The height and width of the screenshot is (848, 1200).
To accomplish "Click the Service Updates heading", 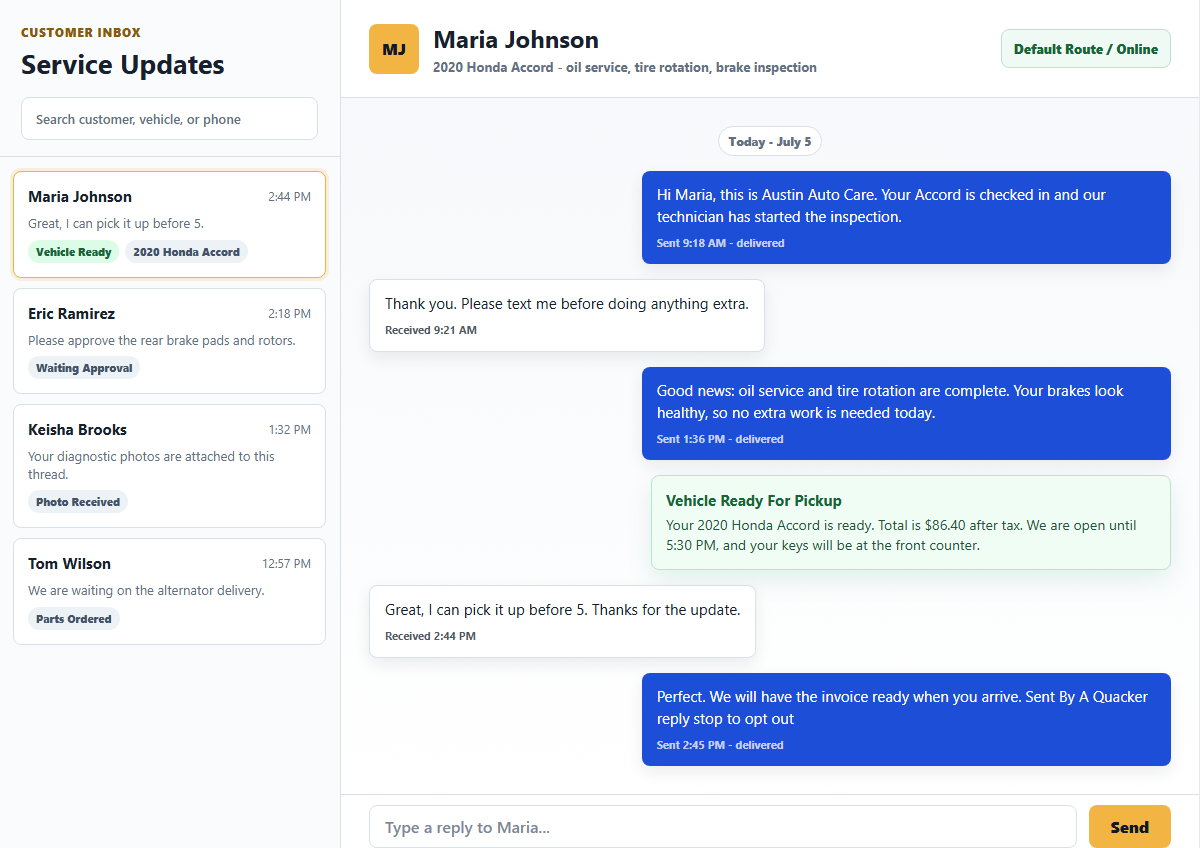I will point(123,65).
